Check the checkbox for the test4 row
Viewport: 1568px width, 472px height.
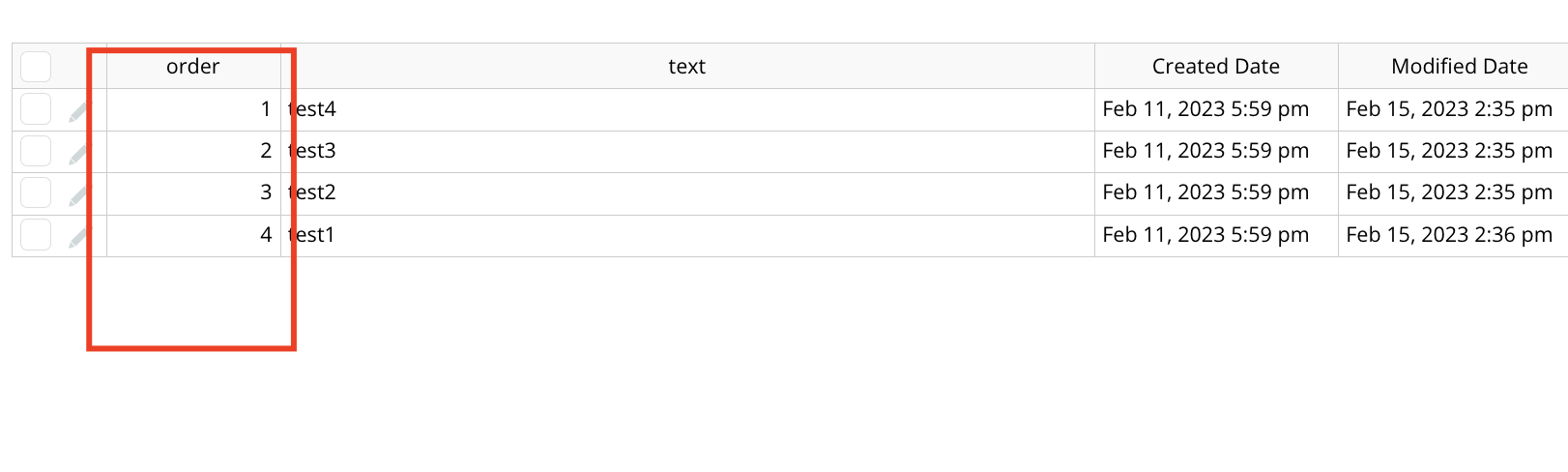coord(36,109)
